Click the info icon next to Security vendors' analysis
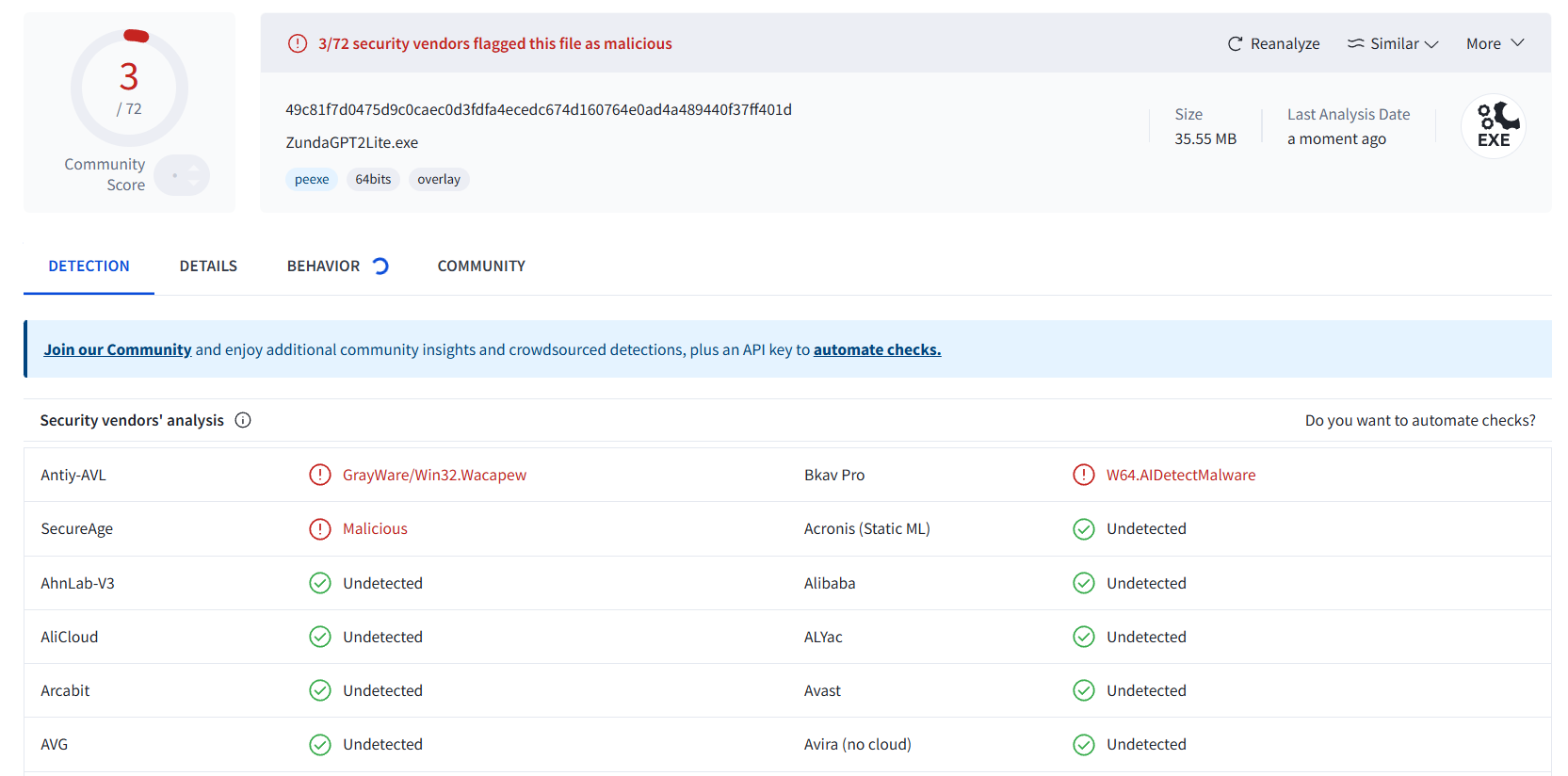Image resolution: width=1568 pixels, height=776 pixels. [243, 420]
